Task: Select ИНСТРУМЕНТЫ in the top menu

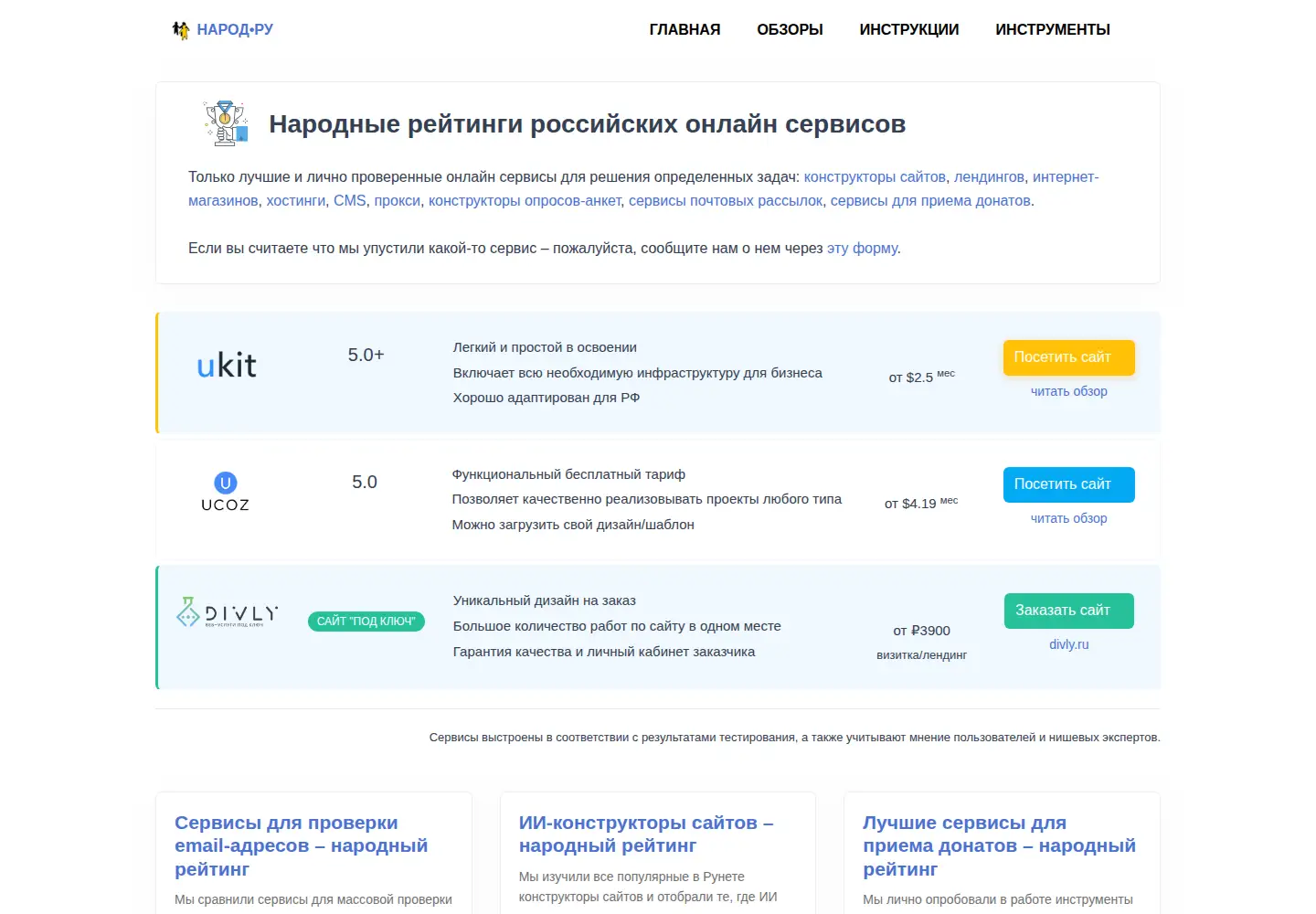Action: (x=1053, y=29)
